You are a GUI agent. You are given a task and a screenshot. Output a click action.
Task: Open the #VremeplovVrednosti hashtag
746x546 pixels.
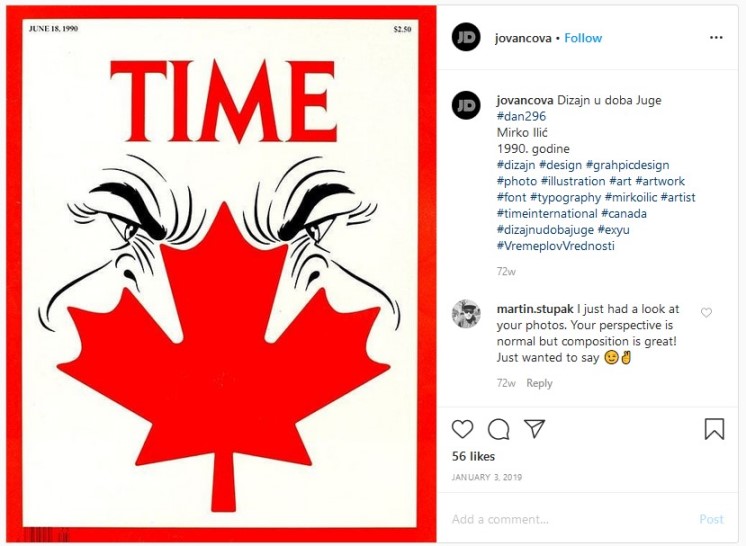[555, 246]
